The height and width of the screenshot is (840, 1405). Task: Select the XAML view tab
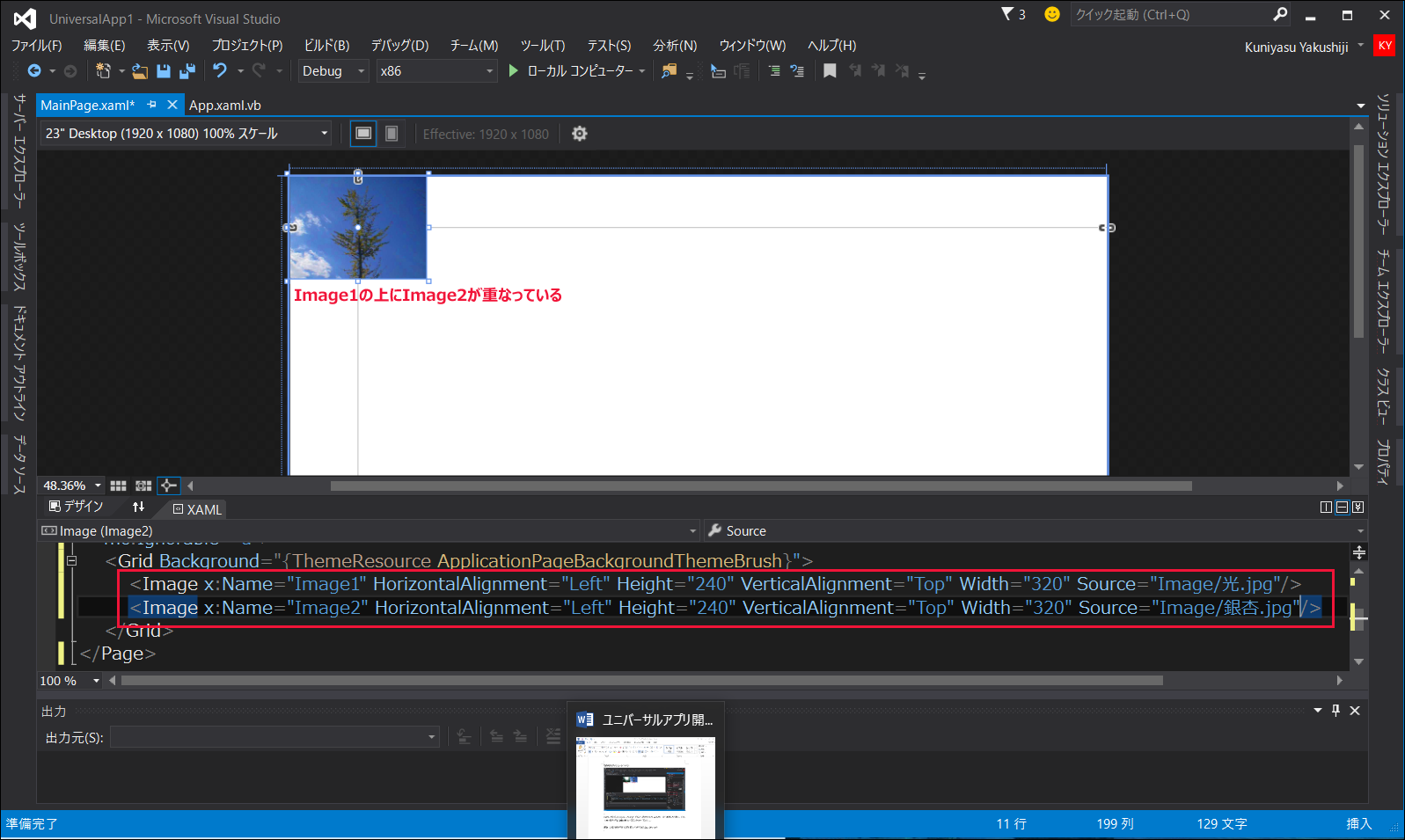pos(197,509)
